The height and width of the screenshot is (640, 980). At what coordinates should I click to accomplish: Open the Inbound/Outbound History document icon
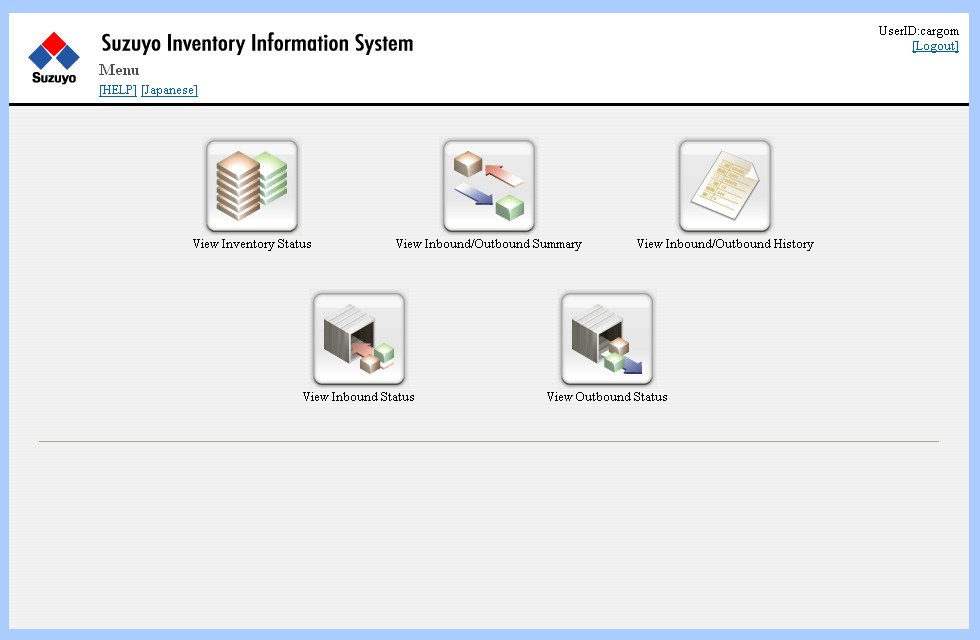point(725,186)
